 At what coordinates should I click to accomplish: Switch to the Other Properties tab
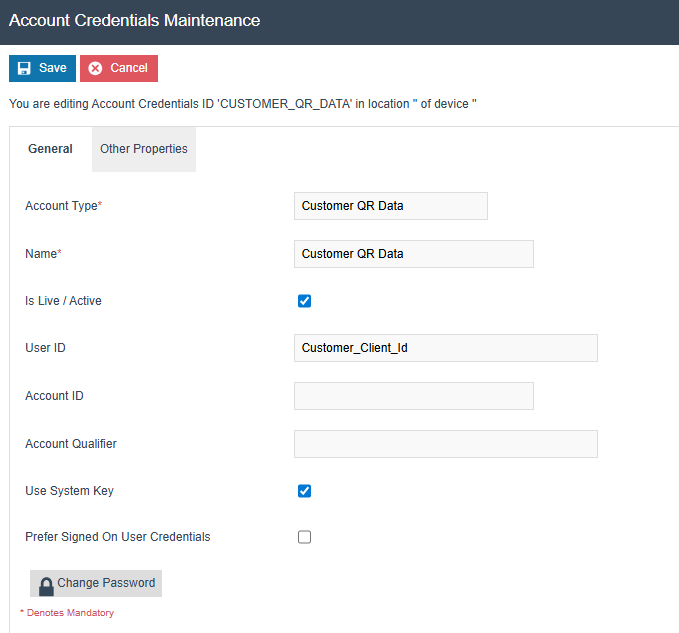pos(144,149)
